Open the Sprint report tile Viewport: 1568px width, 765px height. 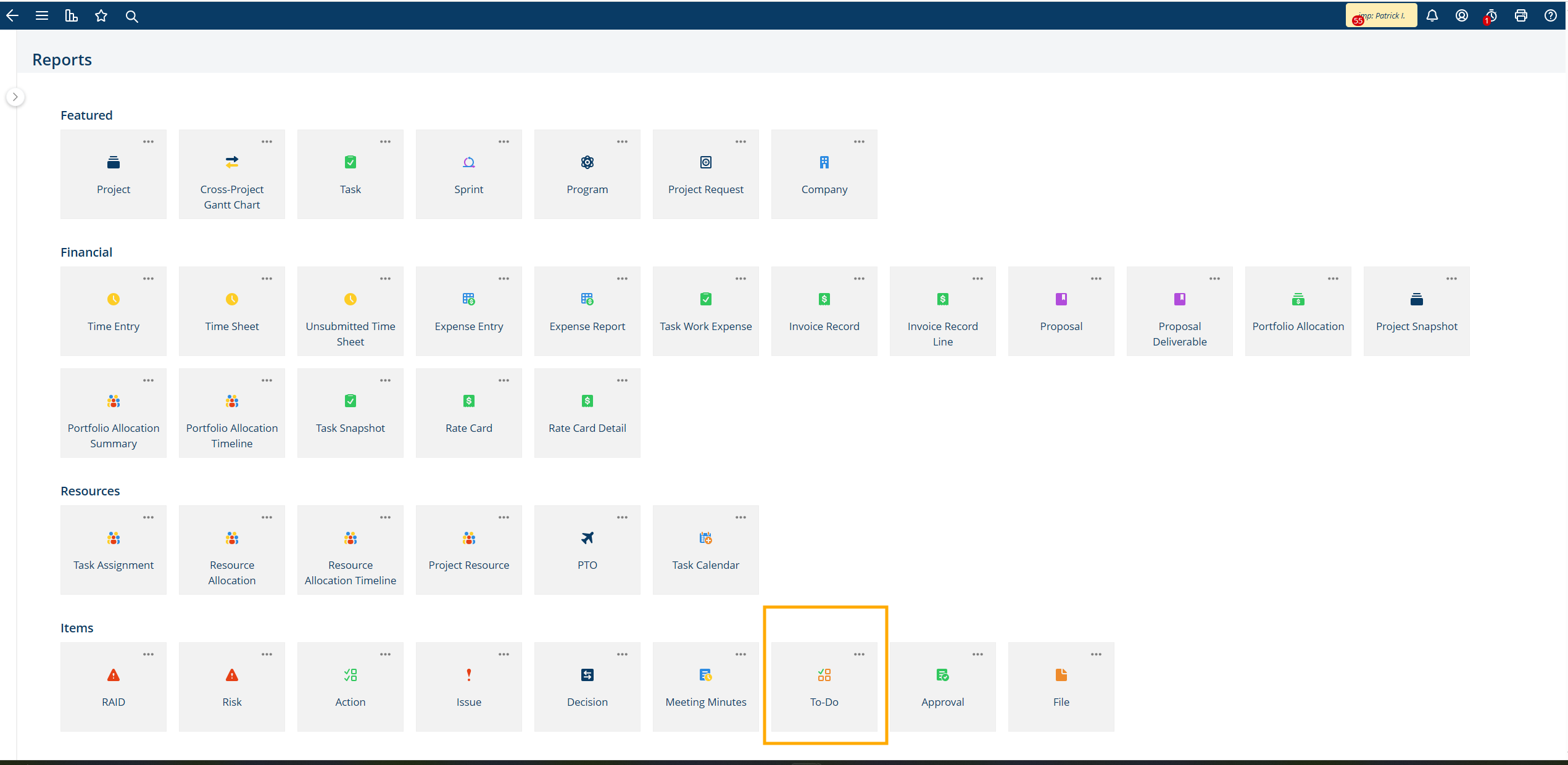[469, 174]
